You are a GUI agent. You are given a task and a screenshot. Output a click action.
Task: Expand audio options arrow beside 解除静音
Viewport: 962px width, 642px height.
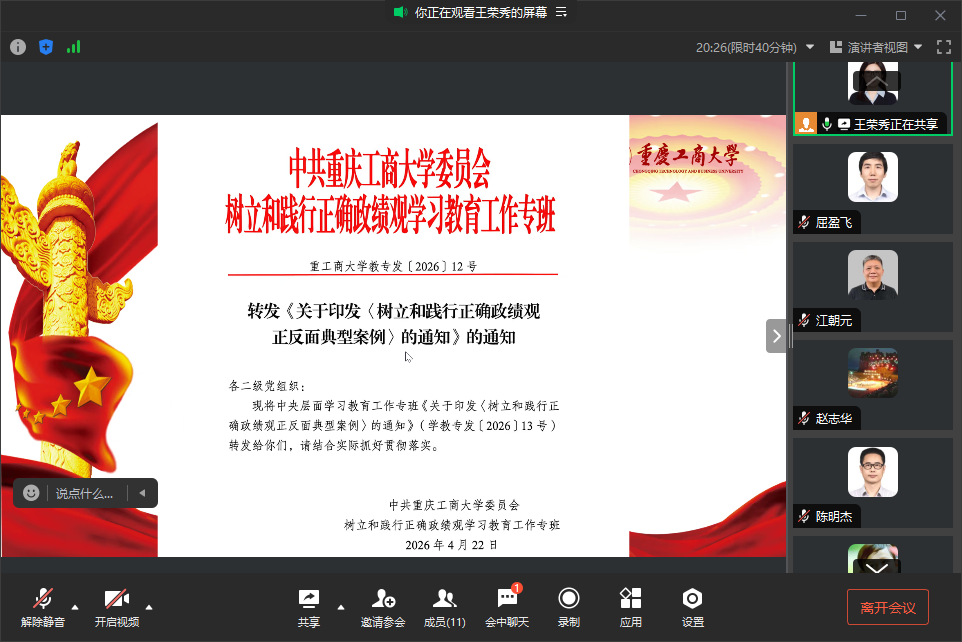coord(75,607)
